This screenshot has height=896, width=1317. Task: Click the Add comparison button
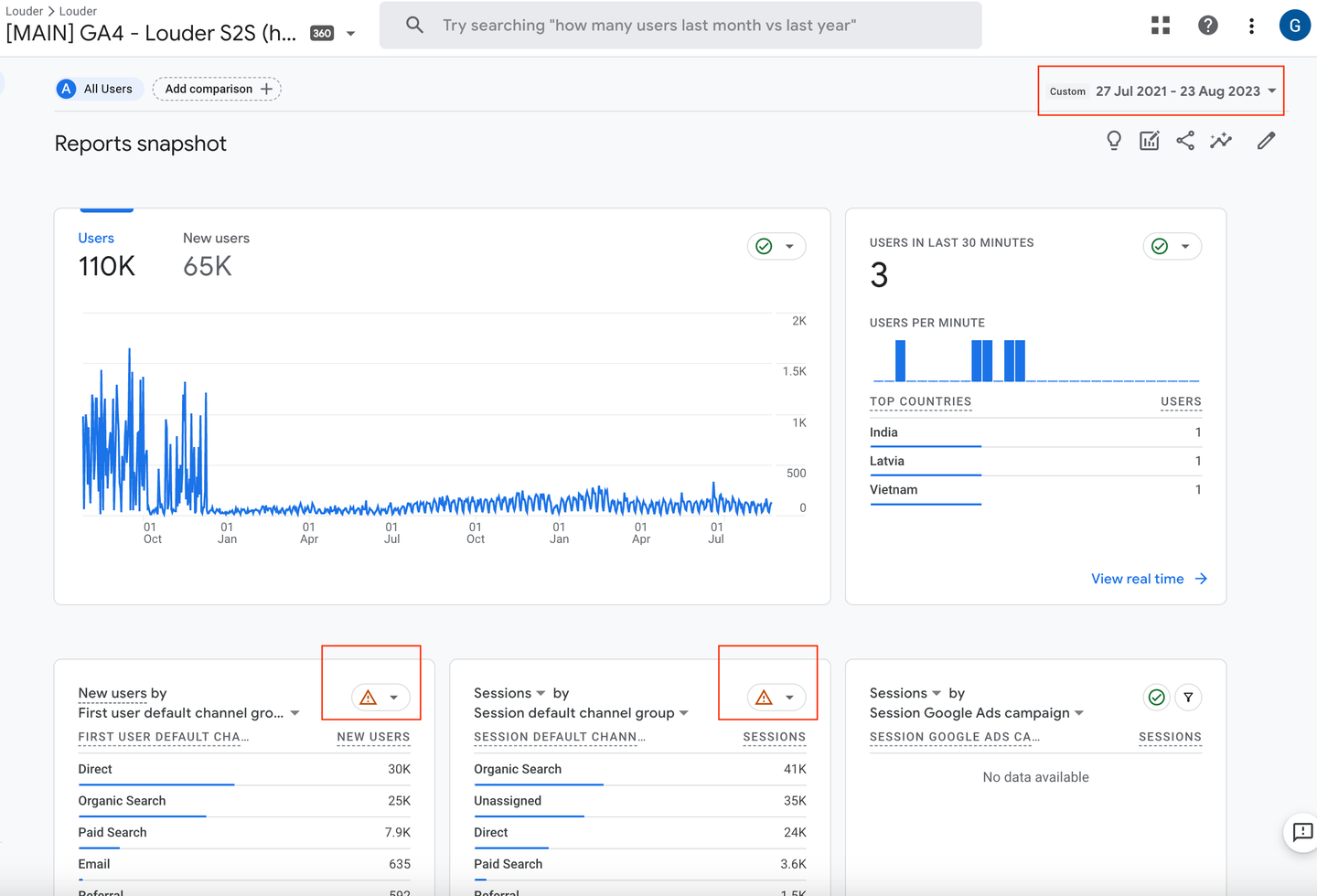coord(217,89)
